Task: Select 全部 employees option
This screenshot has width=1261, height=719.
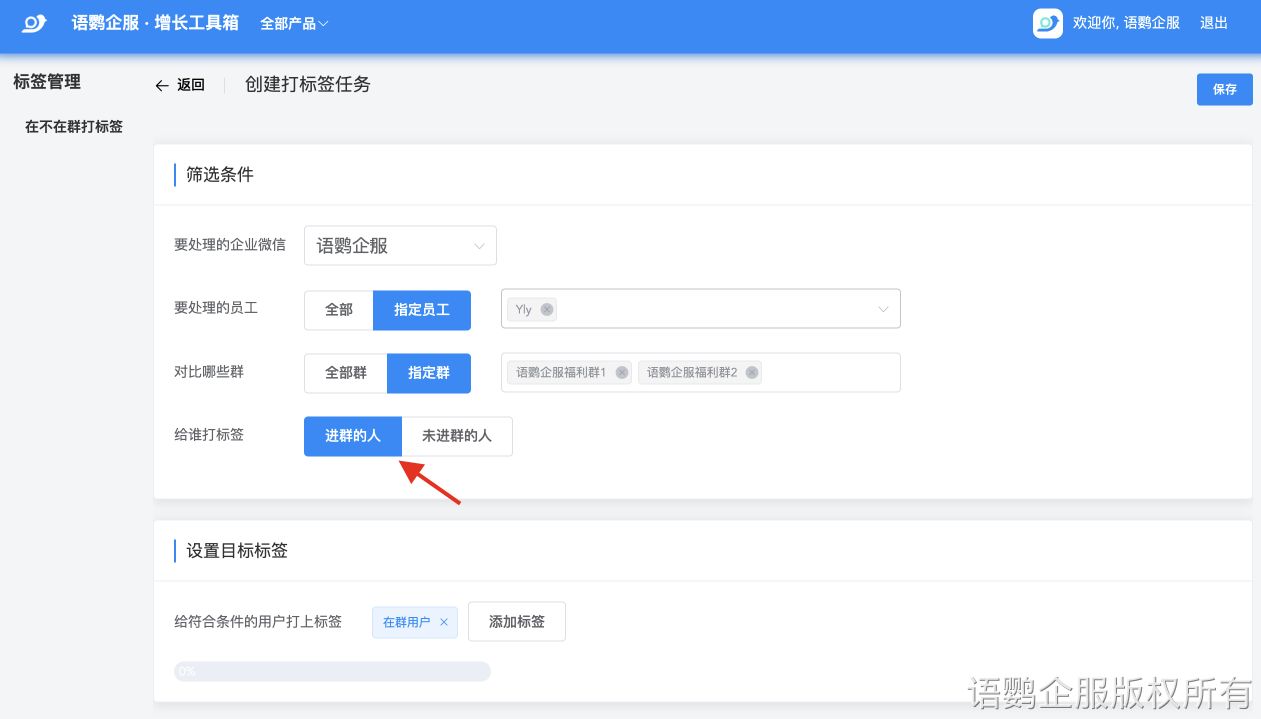Action: pyautogui.click(x=339, y=310)
